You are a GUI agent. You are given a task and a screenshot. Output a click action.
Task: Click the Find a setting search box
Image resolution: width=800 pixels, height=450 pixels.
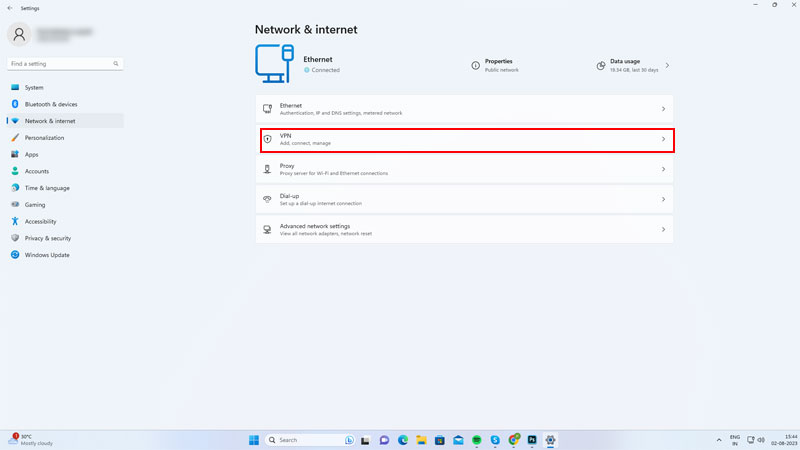point(65,64)
